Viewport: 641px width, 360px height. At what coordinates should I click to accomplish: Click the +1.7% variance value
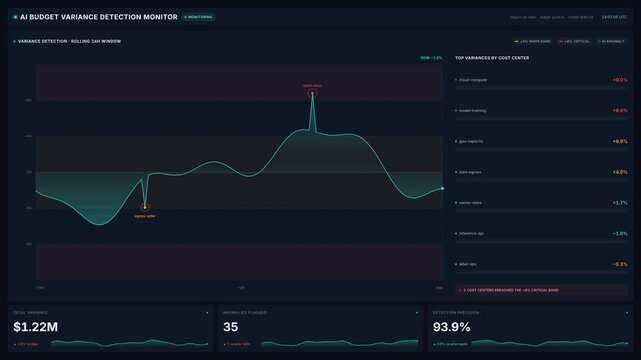(620, 203)
